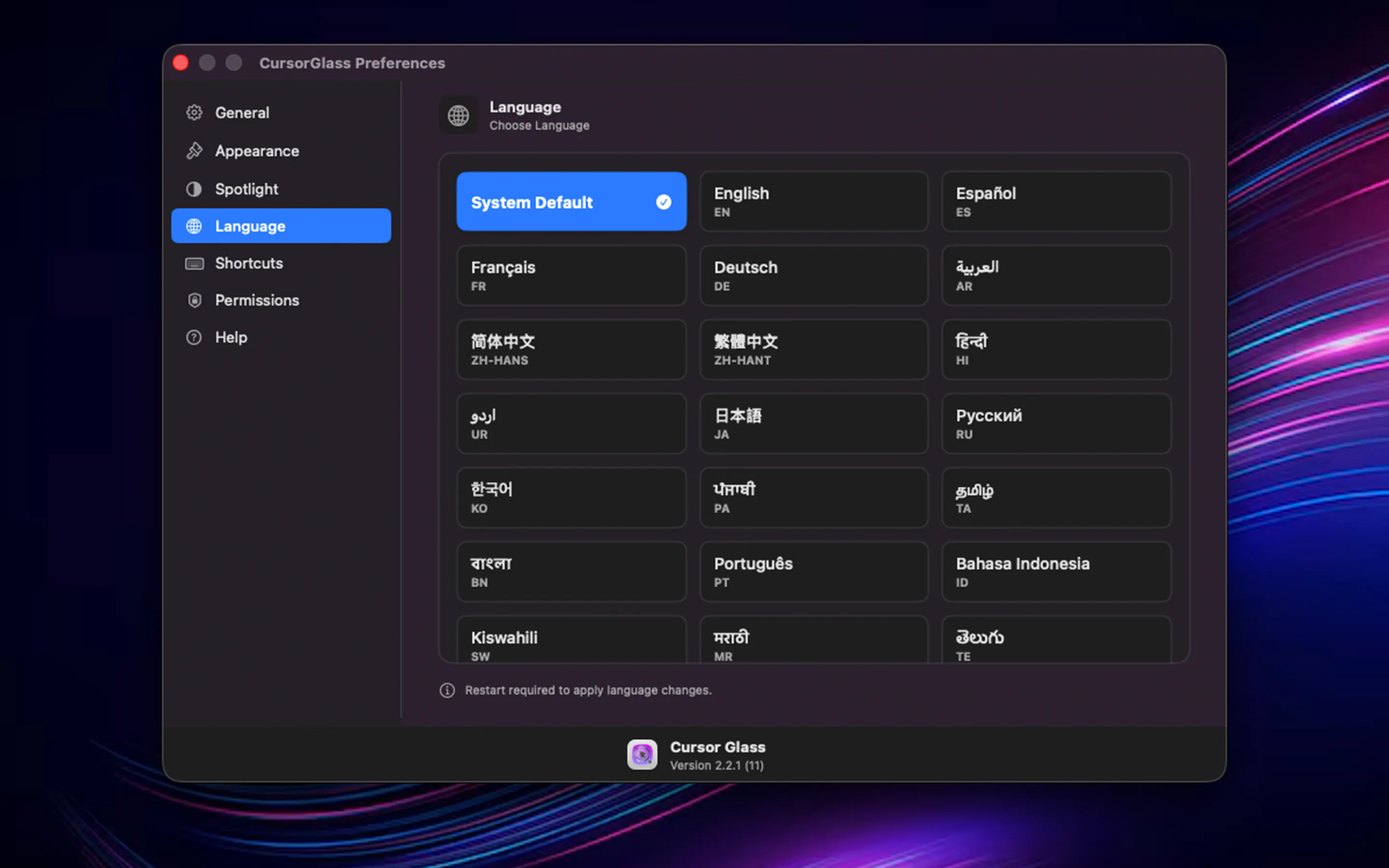Click the 'Cursor Glass' app name text
The image size is (1389, 868).
coord(718,747)
